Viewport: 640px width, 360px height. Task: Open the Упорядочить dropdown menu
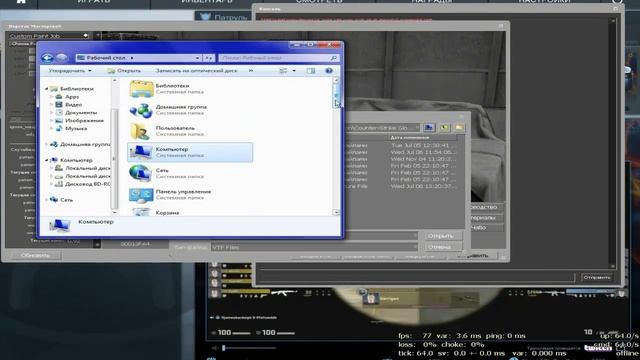click(x=70, y=71)
